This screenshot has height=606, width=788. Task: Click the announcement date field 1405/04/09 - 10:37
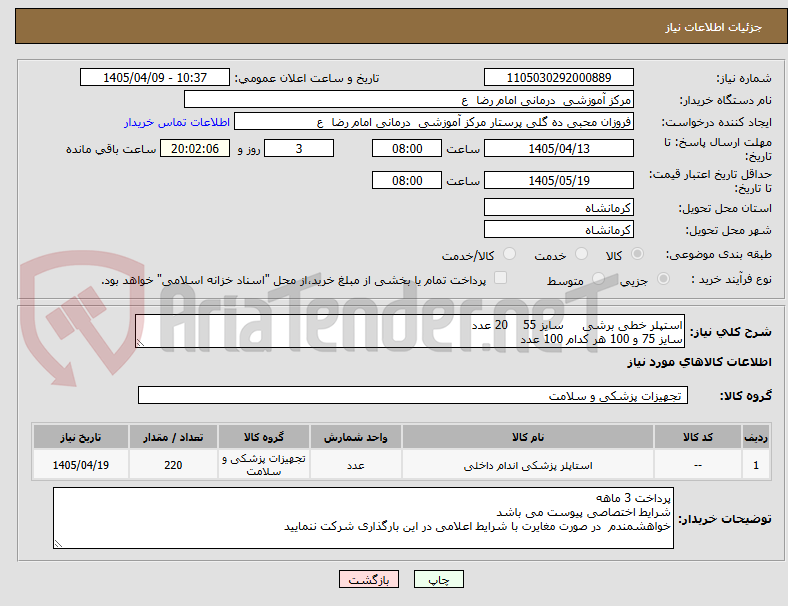(155, 77)
